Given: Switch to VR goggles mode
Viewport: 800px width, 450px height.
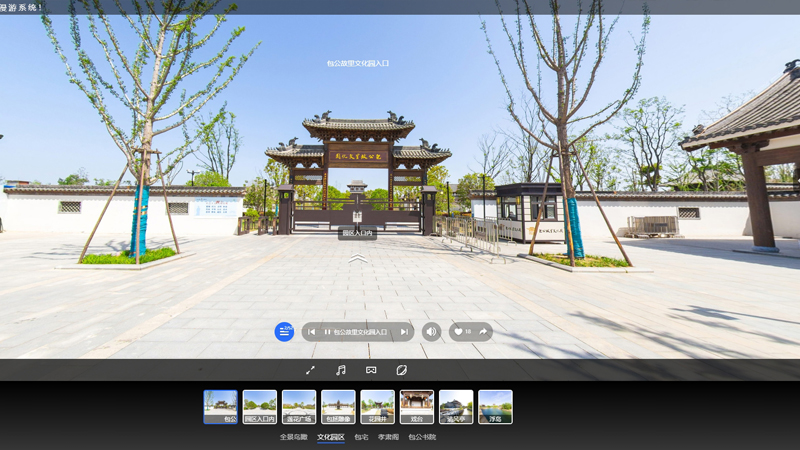Looking at the screenshot, I should (370, 370).
